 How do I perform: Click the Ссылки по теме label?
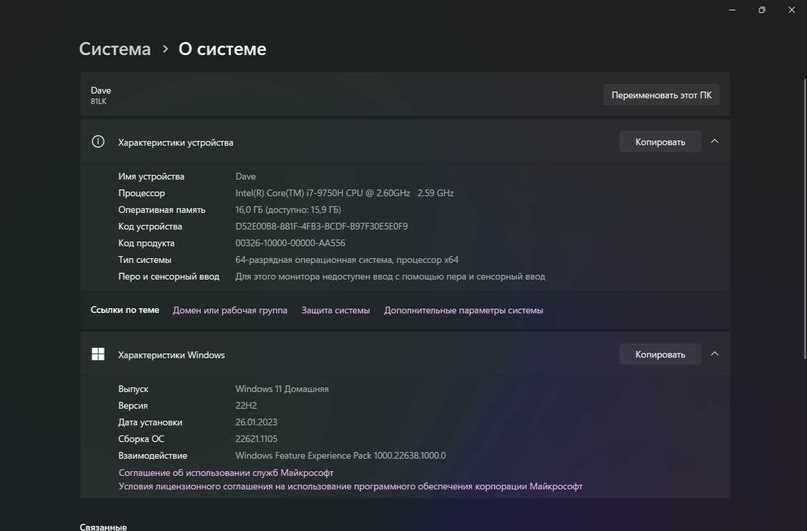point(125,310)
